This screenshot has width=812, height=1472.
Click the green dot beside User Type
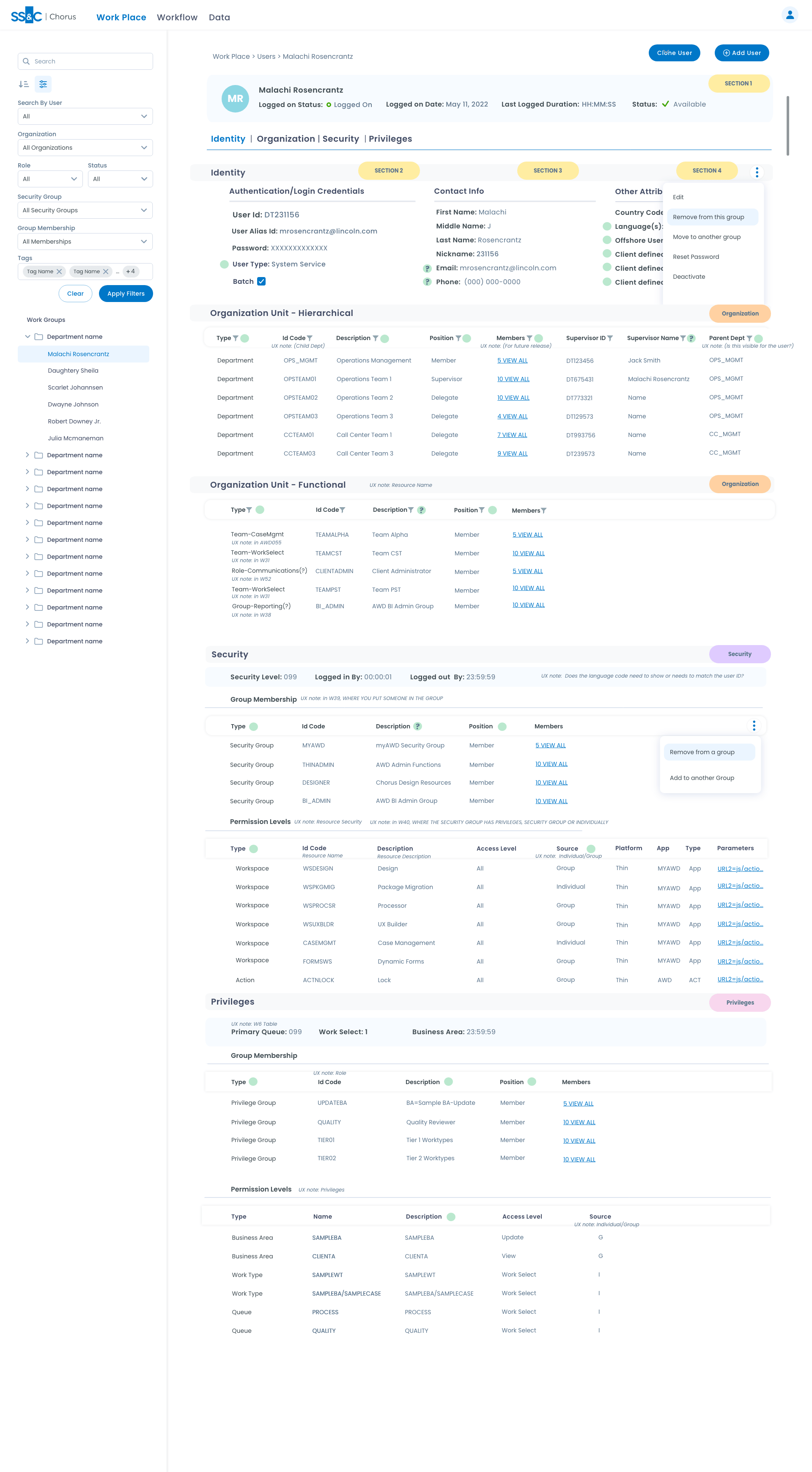click(x=224, y=264)
